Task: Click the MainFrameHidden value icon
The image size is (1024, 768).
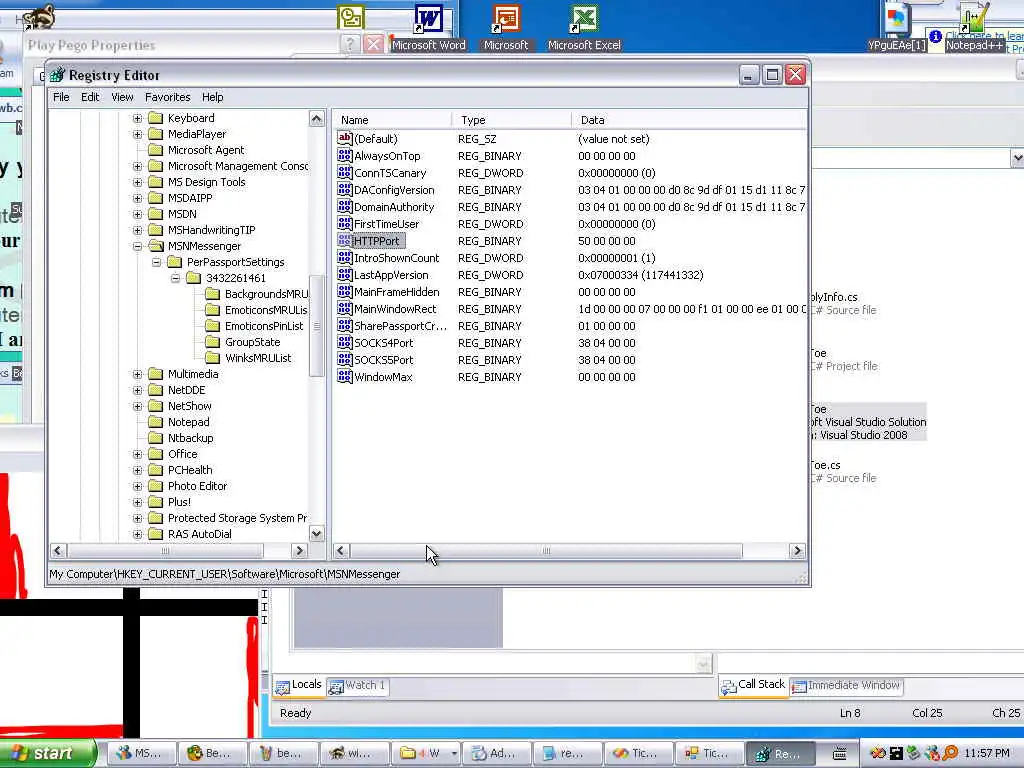Action: [344, 291]
